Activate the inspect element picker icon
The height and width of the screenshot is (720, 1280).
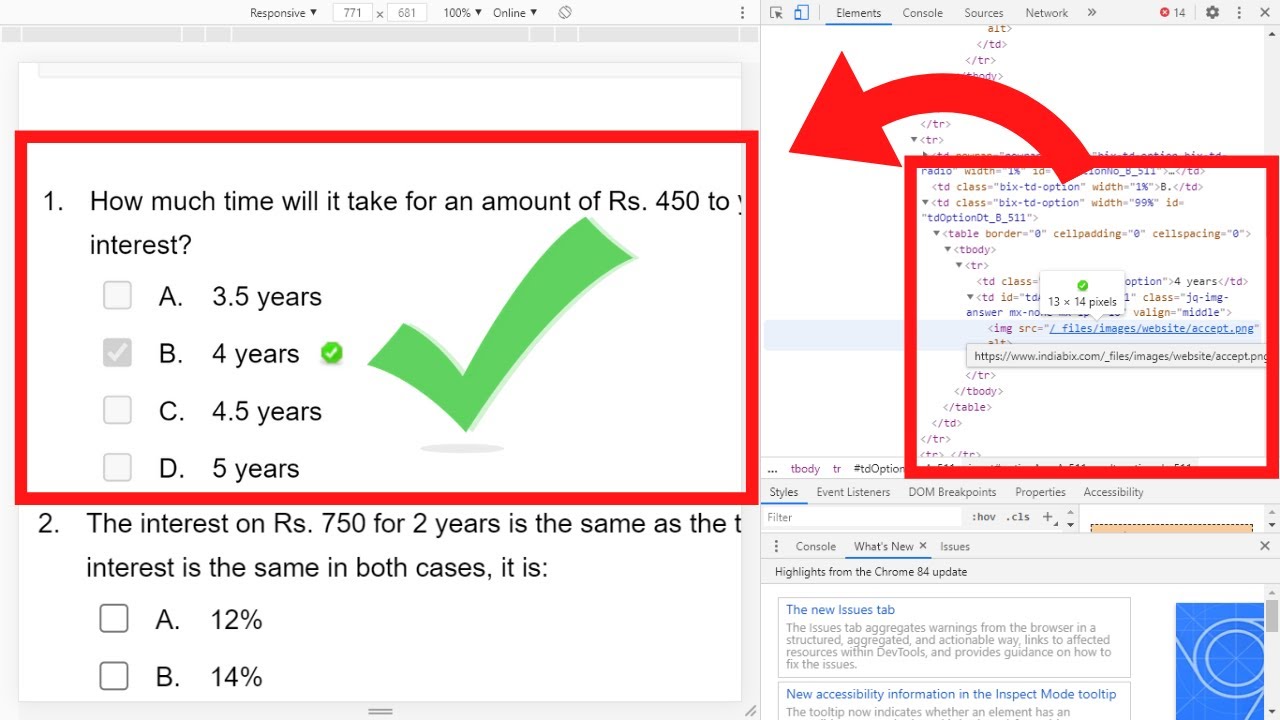776,13
